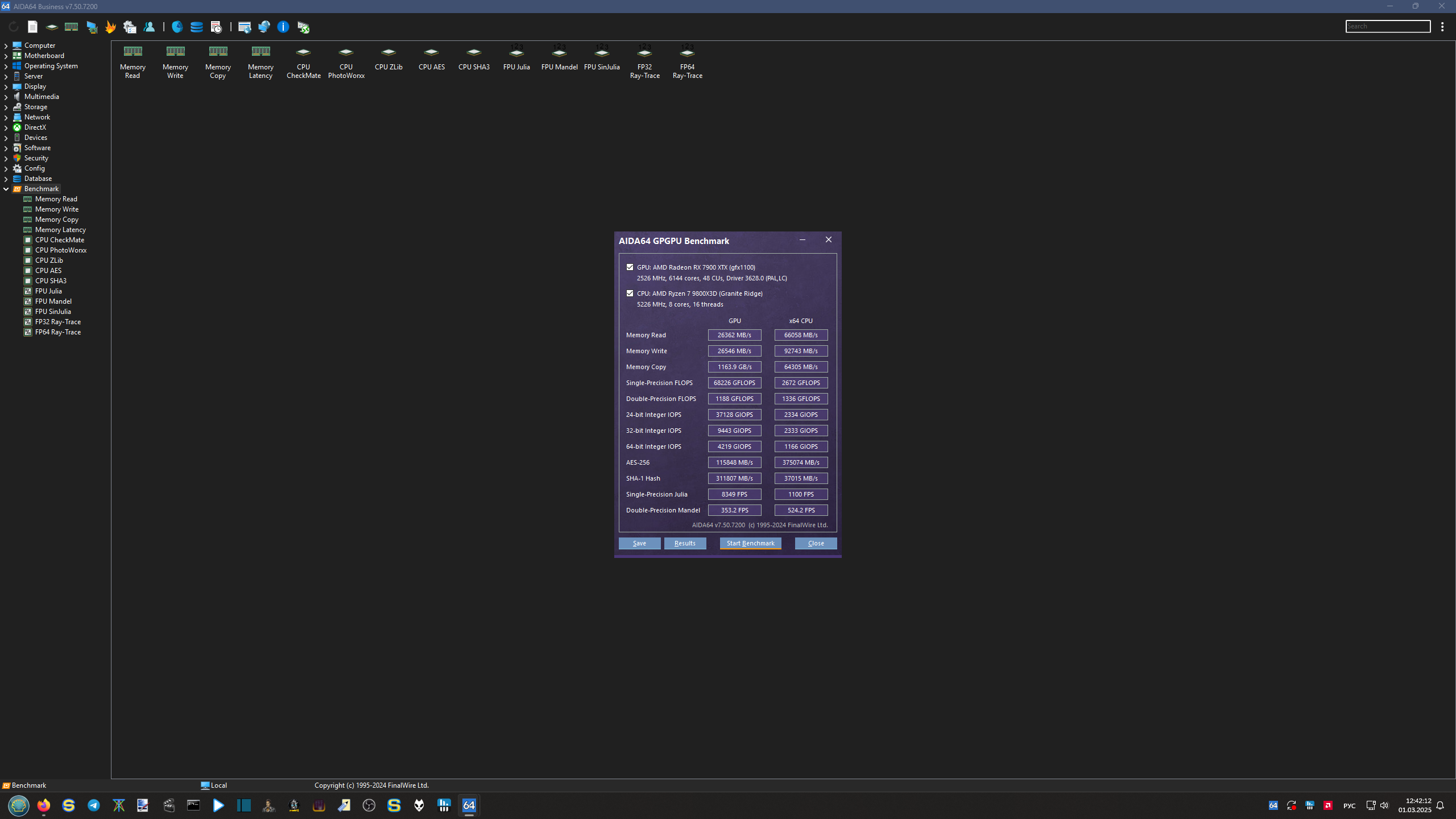The image size is (1456, 819).
Task: Expand the Storage tree node
Action: (x=6, y=107)
